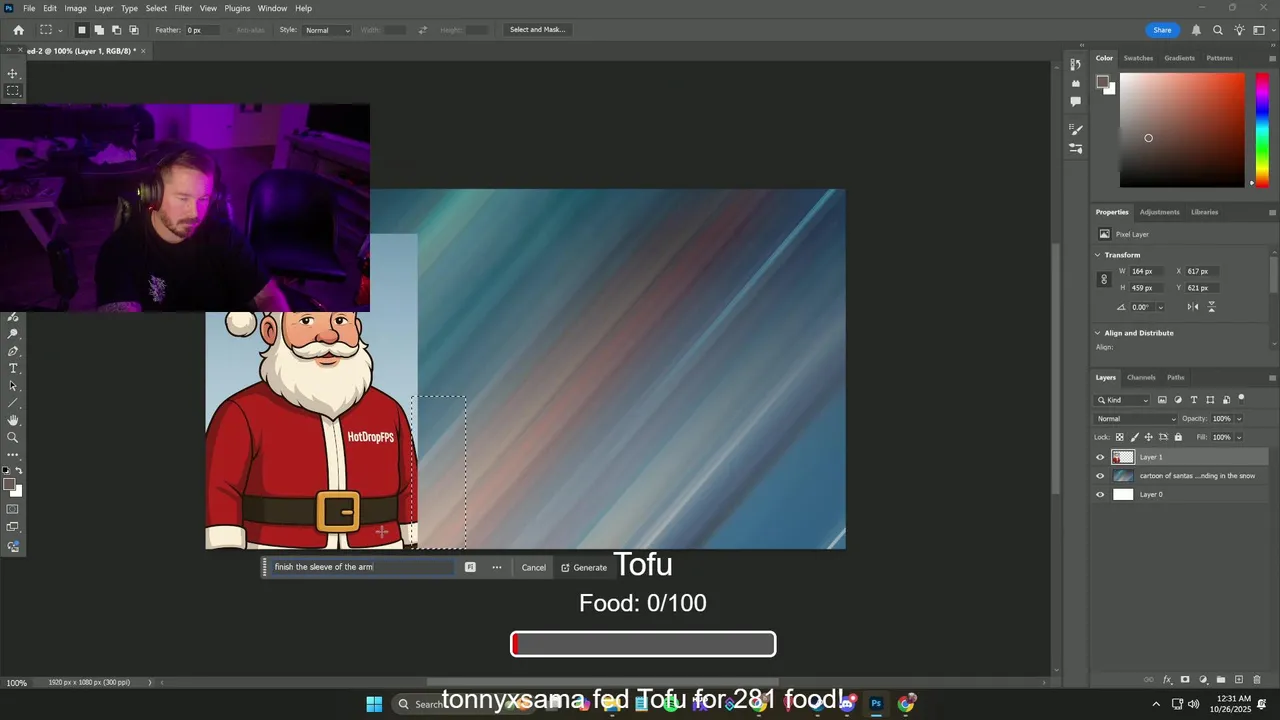Open the blend mode dropdown Normal
This screenshot has height=720, width=1280.
click(x=1134, y=419)
